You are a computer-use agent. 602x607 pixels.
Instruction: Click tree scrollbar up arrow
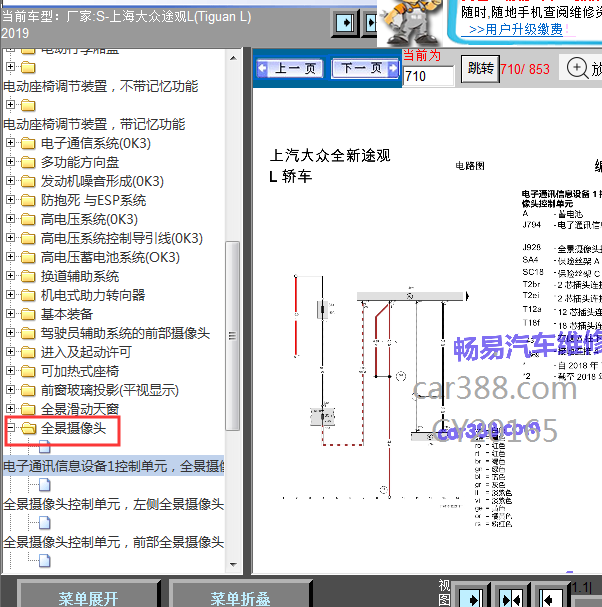coord(233,58)
